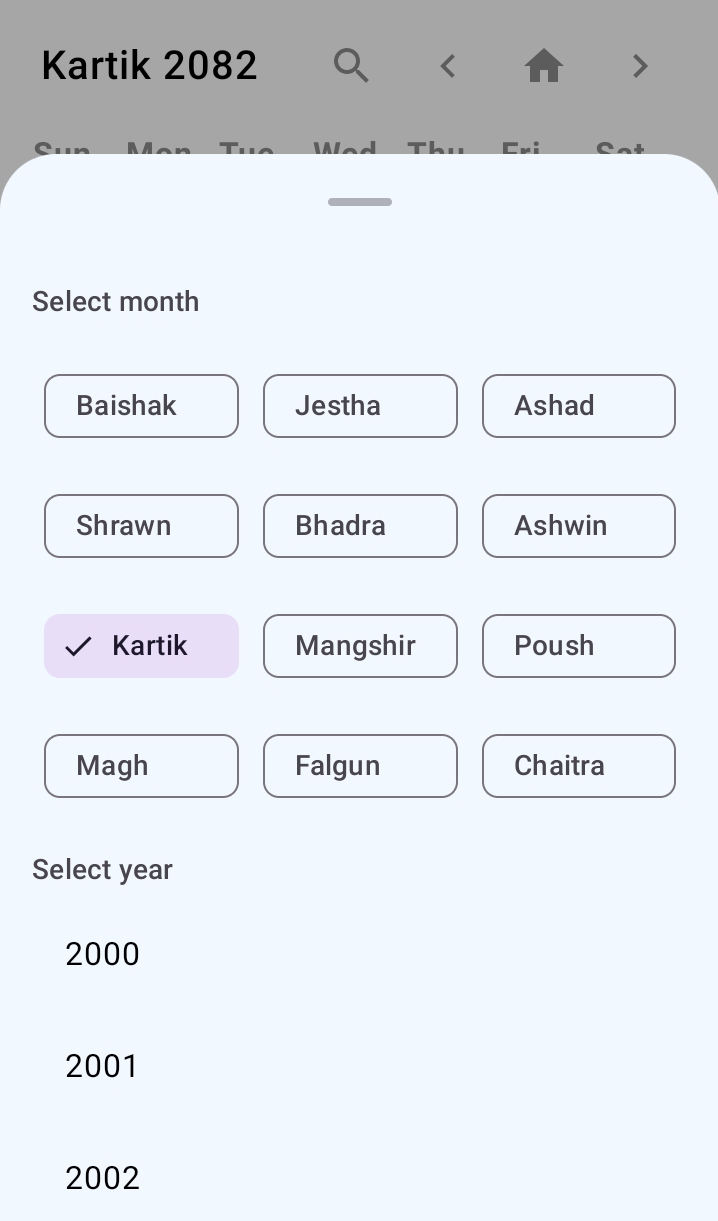
Task: Select Chaitra as the month
Action: coord(578,766)
